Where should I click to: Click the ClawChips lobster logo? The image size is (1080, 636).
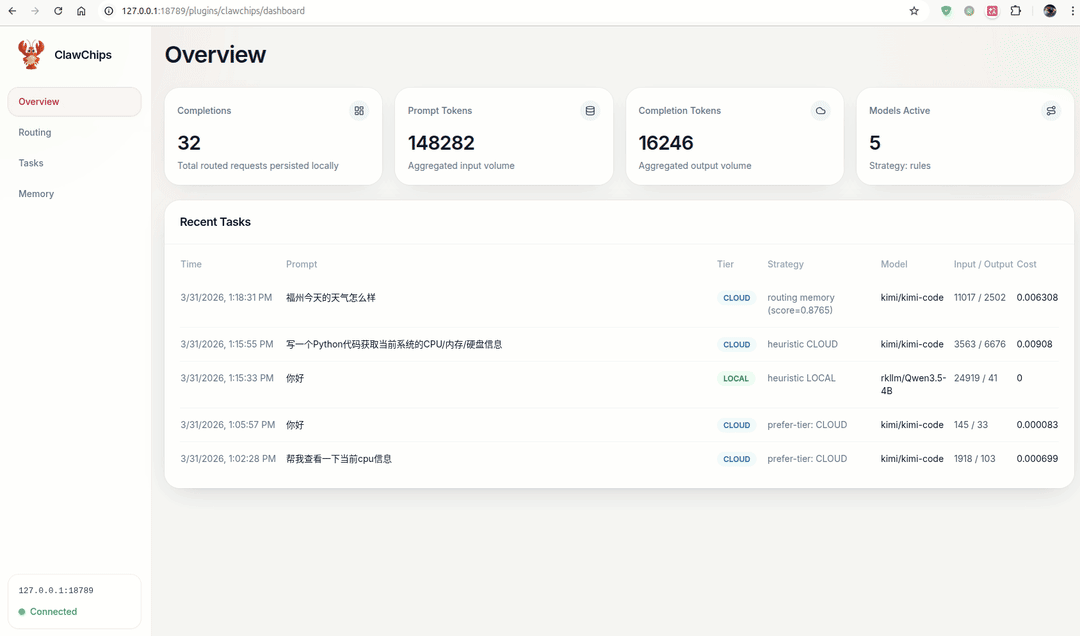tap(31, 55)
